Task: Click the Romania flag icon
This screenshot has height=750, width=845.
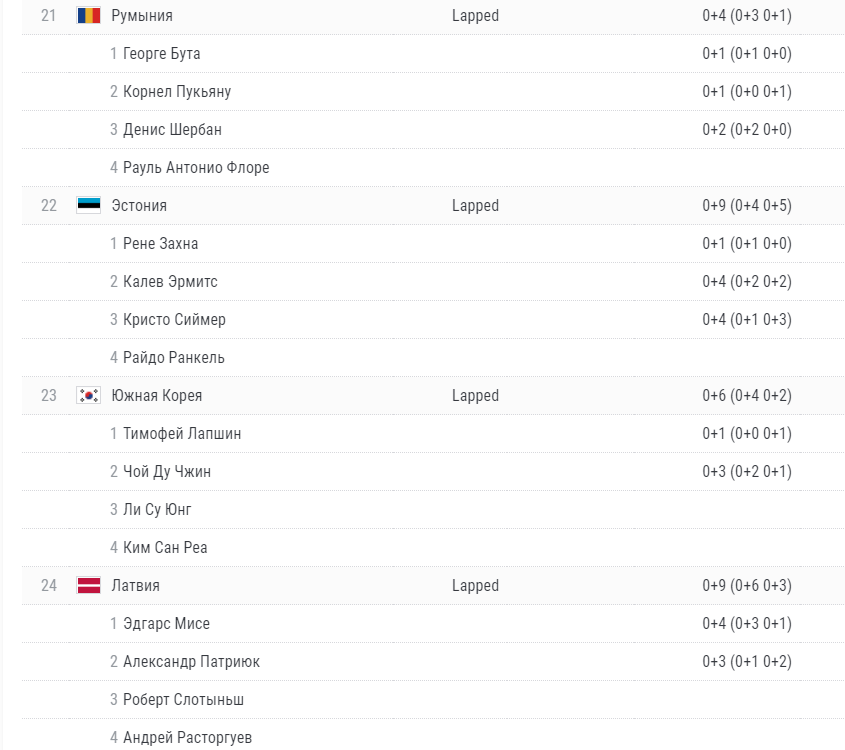Action: pyautogui.click(x=88, y=16)
